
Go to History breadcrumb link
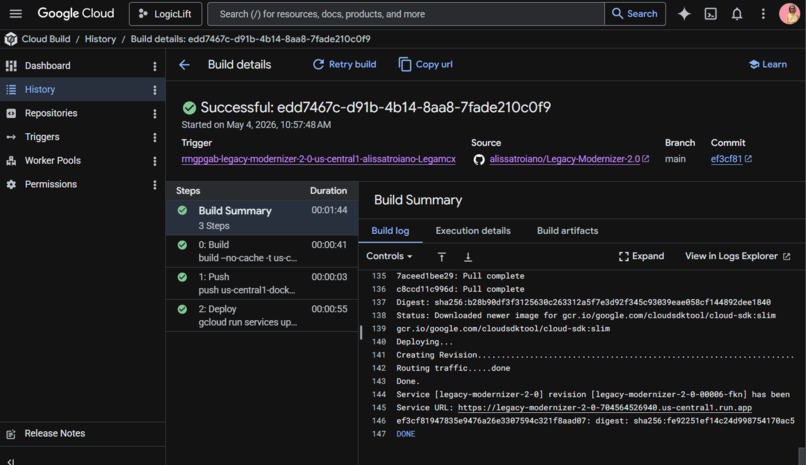tap(100, 39)
